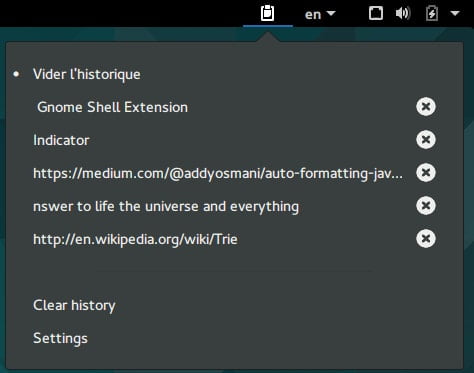The image size is (474, 373).
Task: Select 'nswer to life the universe' entry
Action: point(234,206)
